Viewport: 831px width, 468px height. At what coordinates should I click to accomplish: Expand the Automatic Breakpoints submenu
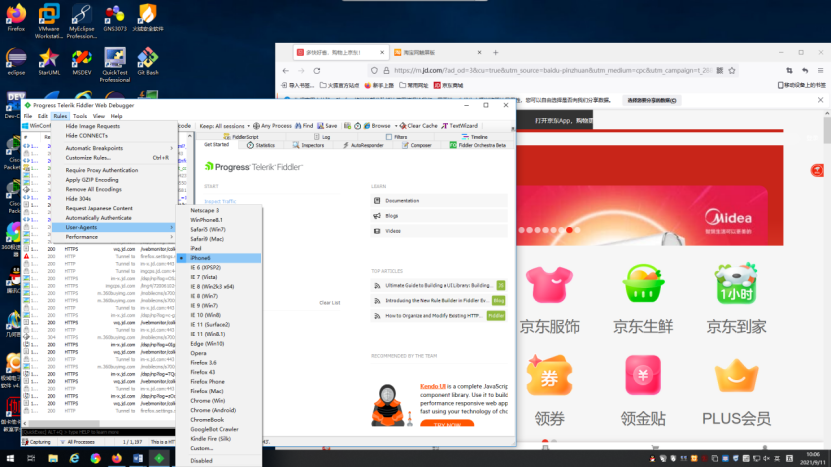pyautogui.click(x=114, y=148)
